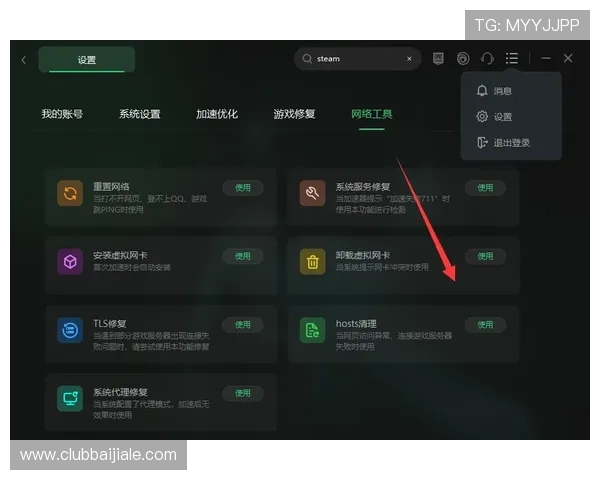Click the search magnifier icon
The width and height of the screenshot is (600, 480).
[x=307, y=59]
